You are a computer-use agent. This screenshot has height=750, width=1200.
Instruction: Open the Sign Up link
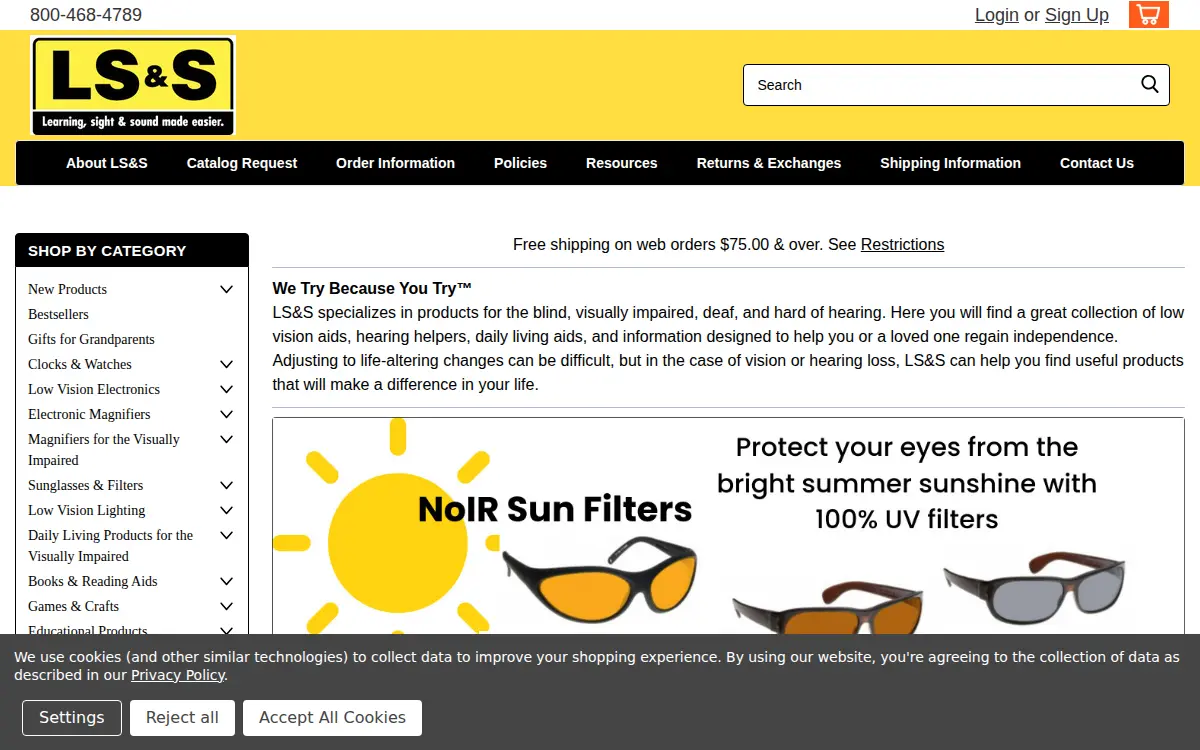tap(1077, 15)
